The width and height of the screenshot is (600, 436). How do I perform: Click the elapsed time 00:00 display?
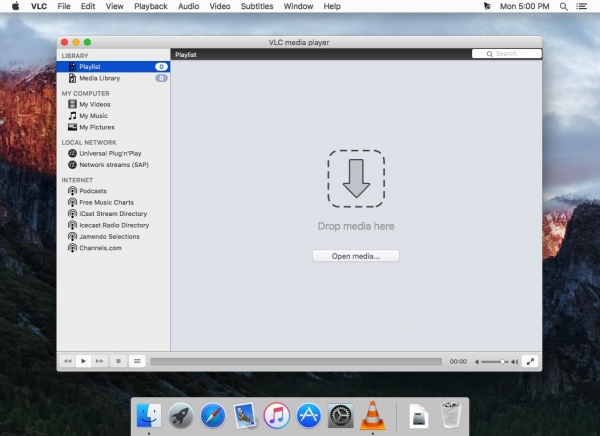tap(458, 361)
